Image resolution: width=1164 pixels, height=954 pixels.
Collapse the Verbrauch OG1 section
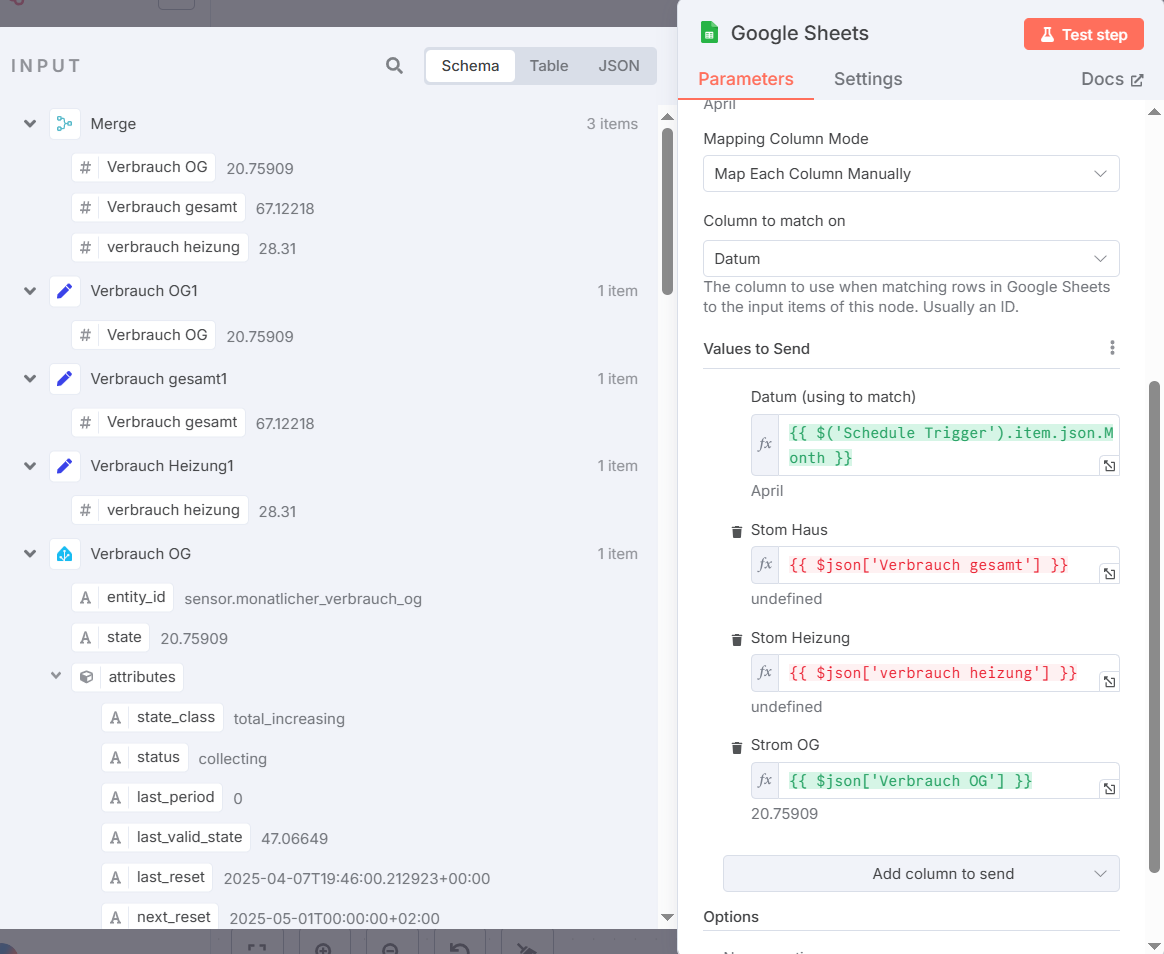(30, 291)
